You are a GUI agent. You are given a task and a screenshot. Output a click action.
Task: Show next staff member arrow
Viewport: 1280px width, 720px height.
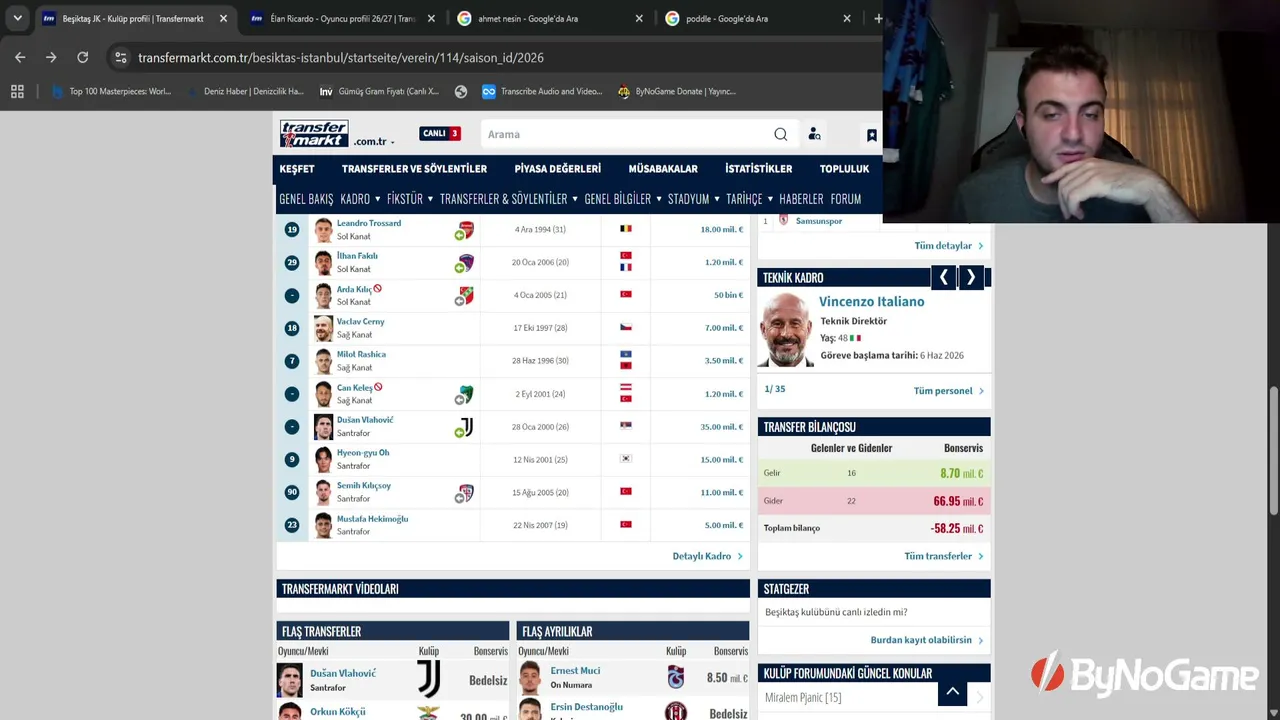[970, 277]
